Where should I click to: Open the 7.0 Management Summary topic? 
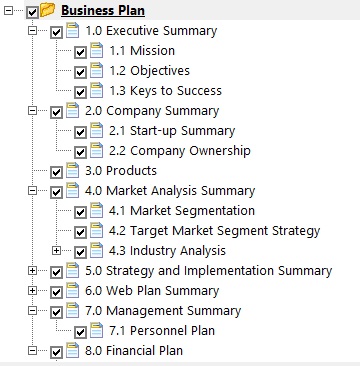click(x=163, y=311)
